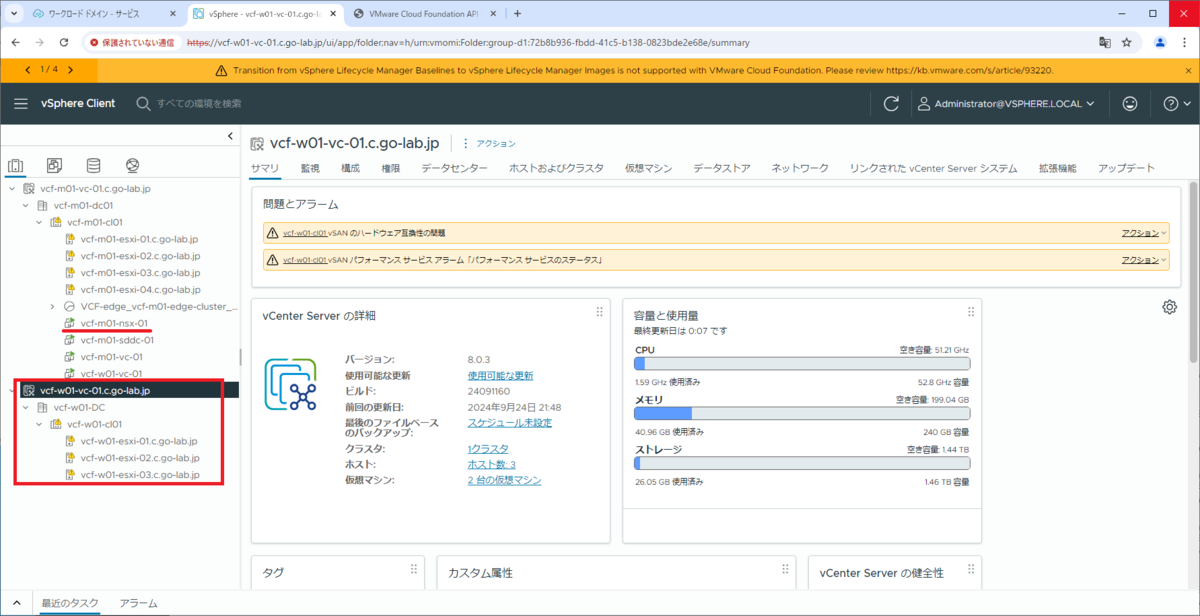1200x616 pixels.
Task: Open the Administrator@VSPHERE.LOCAL user dropdown
Action: [1006, 104]
